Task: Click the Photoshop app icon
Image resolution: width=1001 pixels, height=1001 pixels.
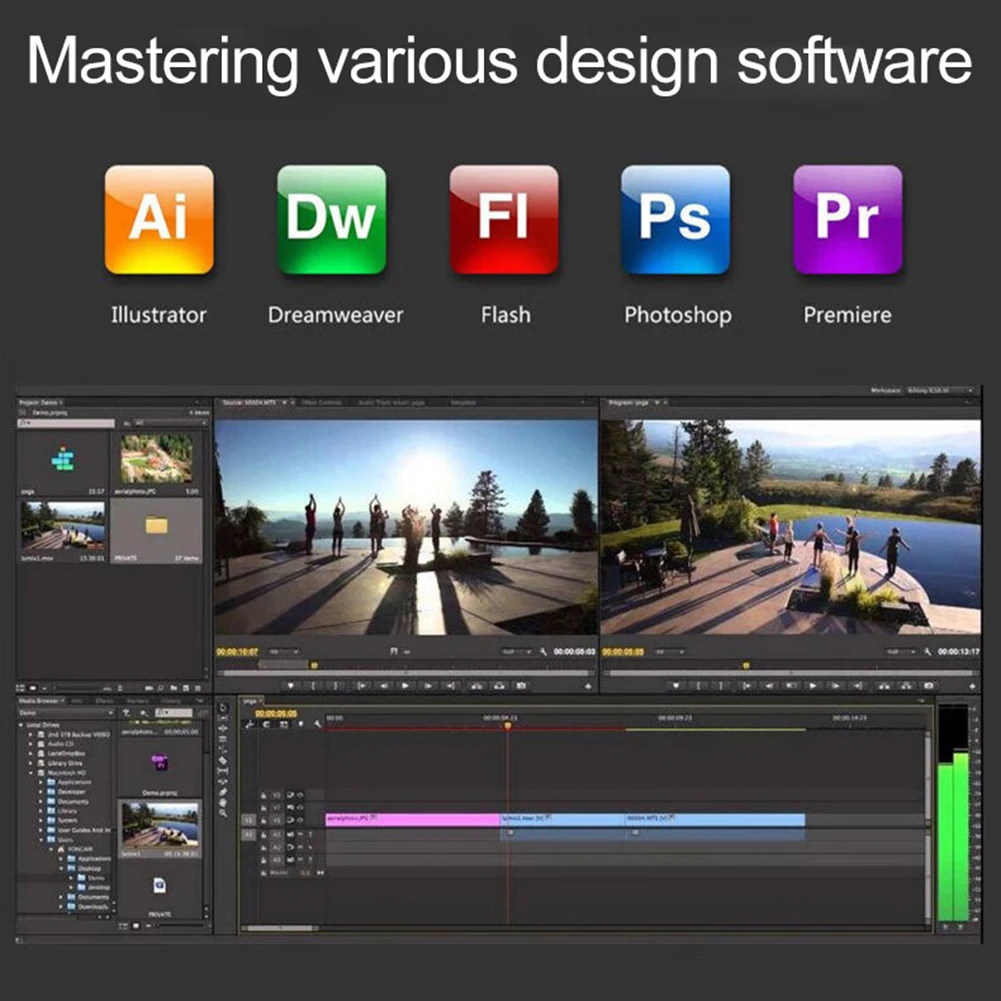Action: (675, 220)
